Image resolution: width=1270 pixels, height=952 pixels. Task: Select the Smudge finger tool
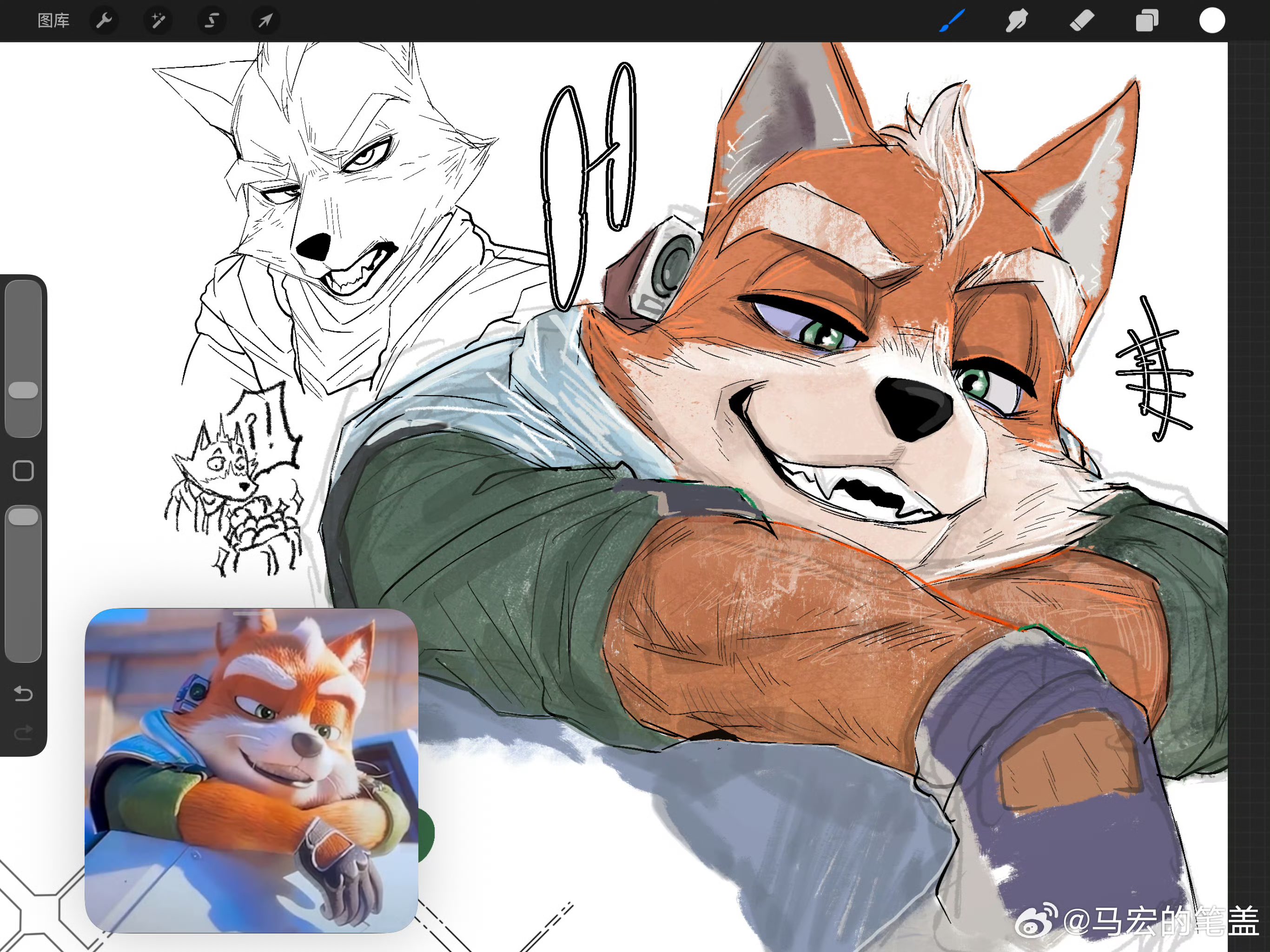(1016, 20)
